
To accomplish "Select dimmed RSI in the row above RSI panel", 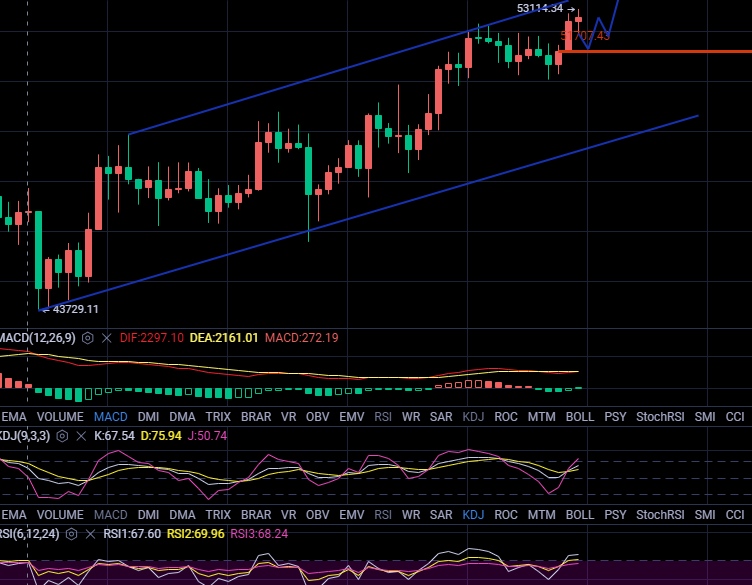I will [383, 515].
